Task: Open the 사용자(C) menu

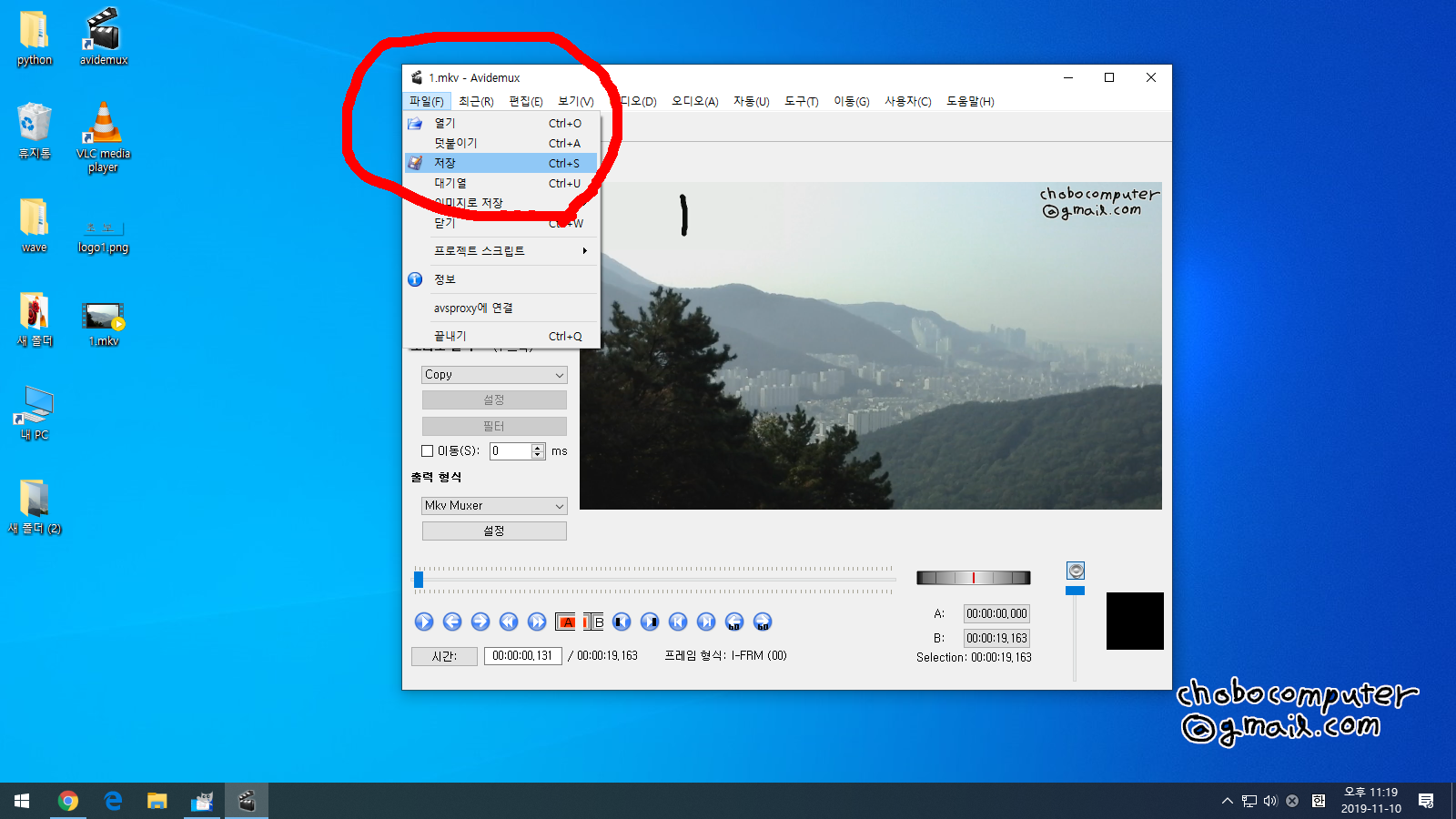Action: [x=908, y=101]
